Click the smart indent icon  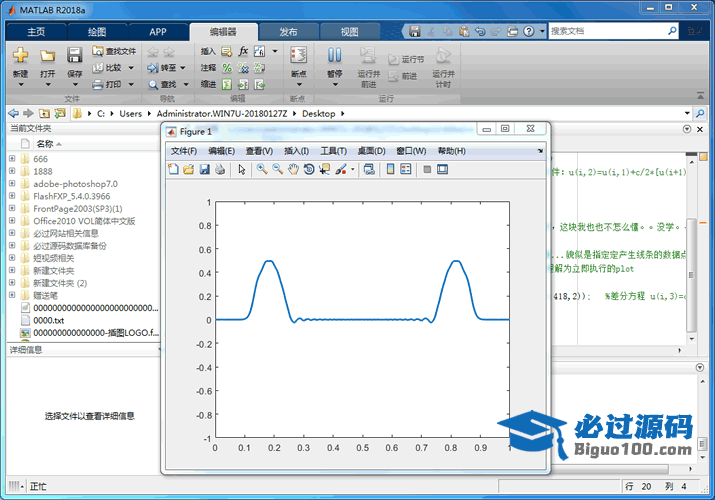(227, 84)
